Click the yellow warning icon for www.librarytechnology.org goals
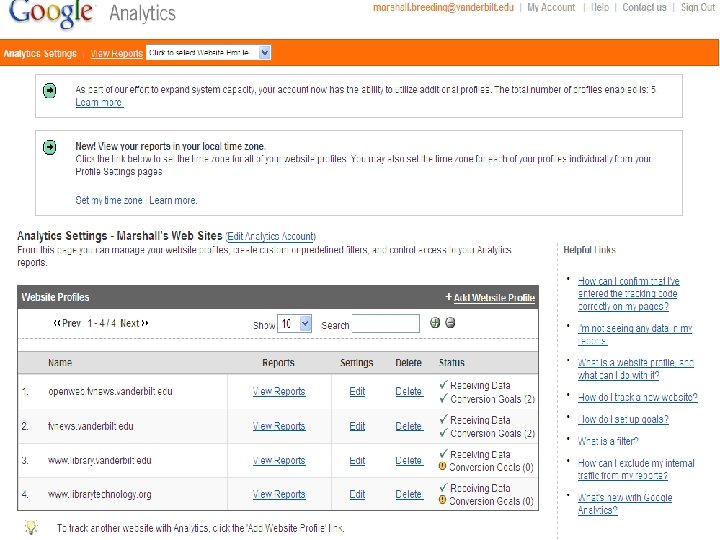 [x=442, y=500]
